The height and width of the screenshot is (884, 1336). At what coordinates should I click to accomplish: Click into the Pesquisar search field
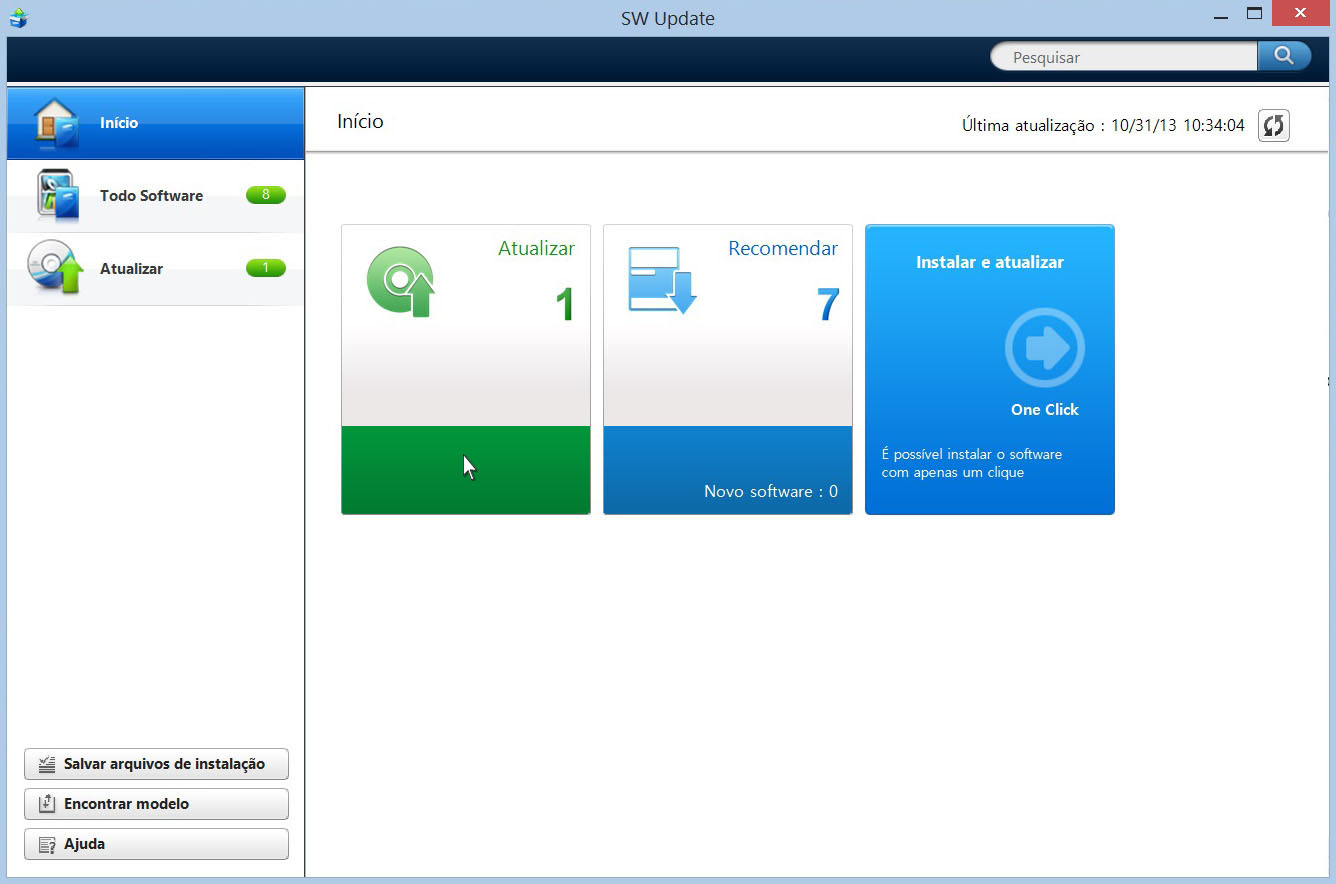1124,57
